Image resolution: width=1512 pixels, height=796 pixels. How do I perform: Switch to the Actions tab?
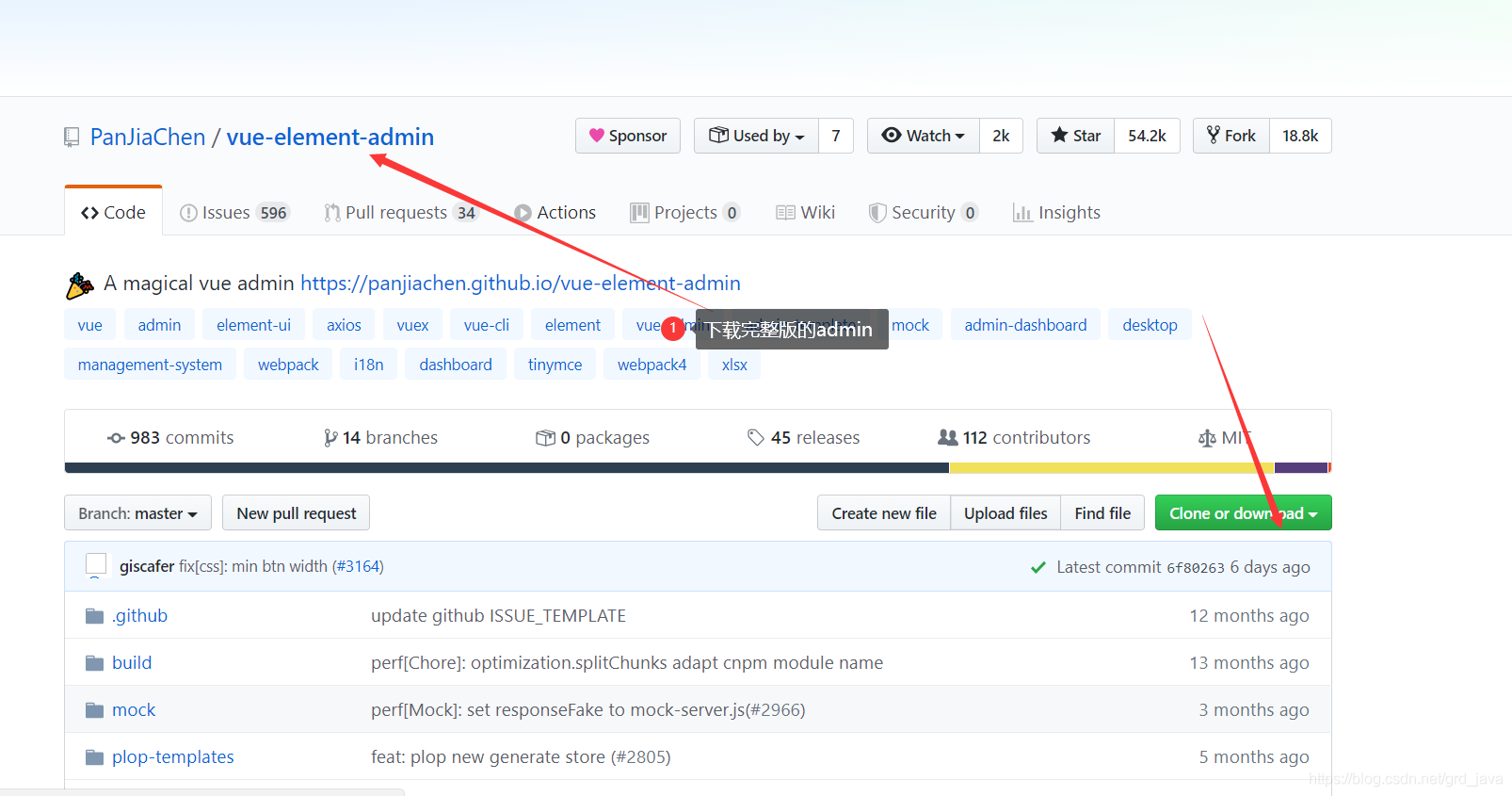[555, 213]
